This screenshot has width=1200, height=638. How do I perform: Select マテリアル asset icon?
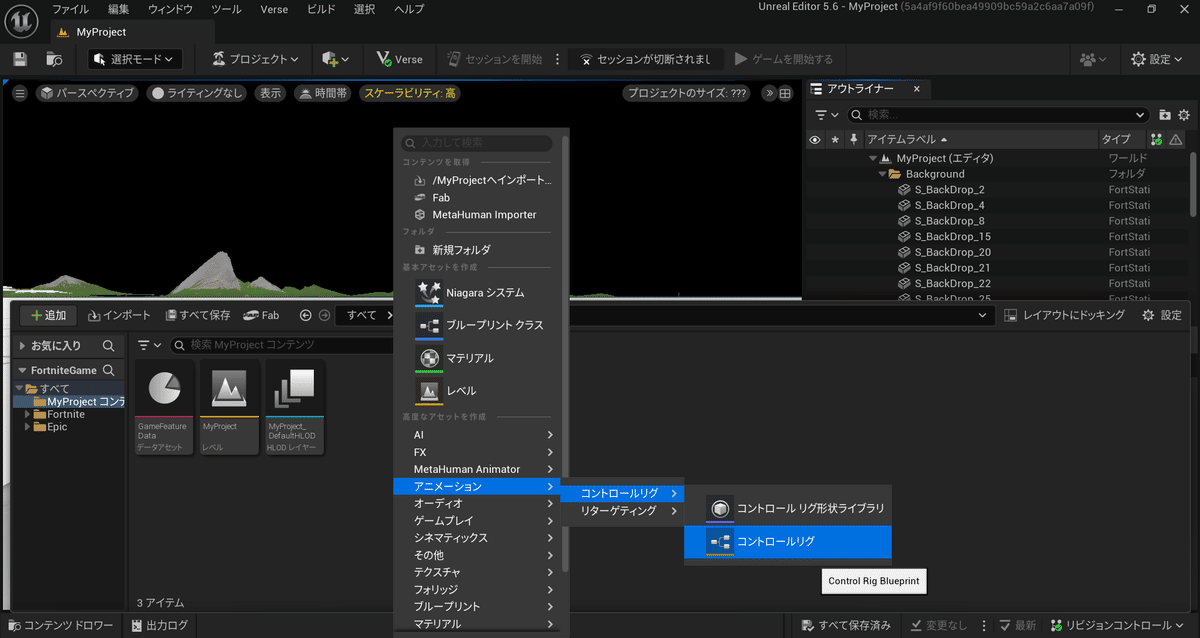429,358
